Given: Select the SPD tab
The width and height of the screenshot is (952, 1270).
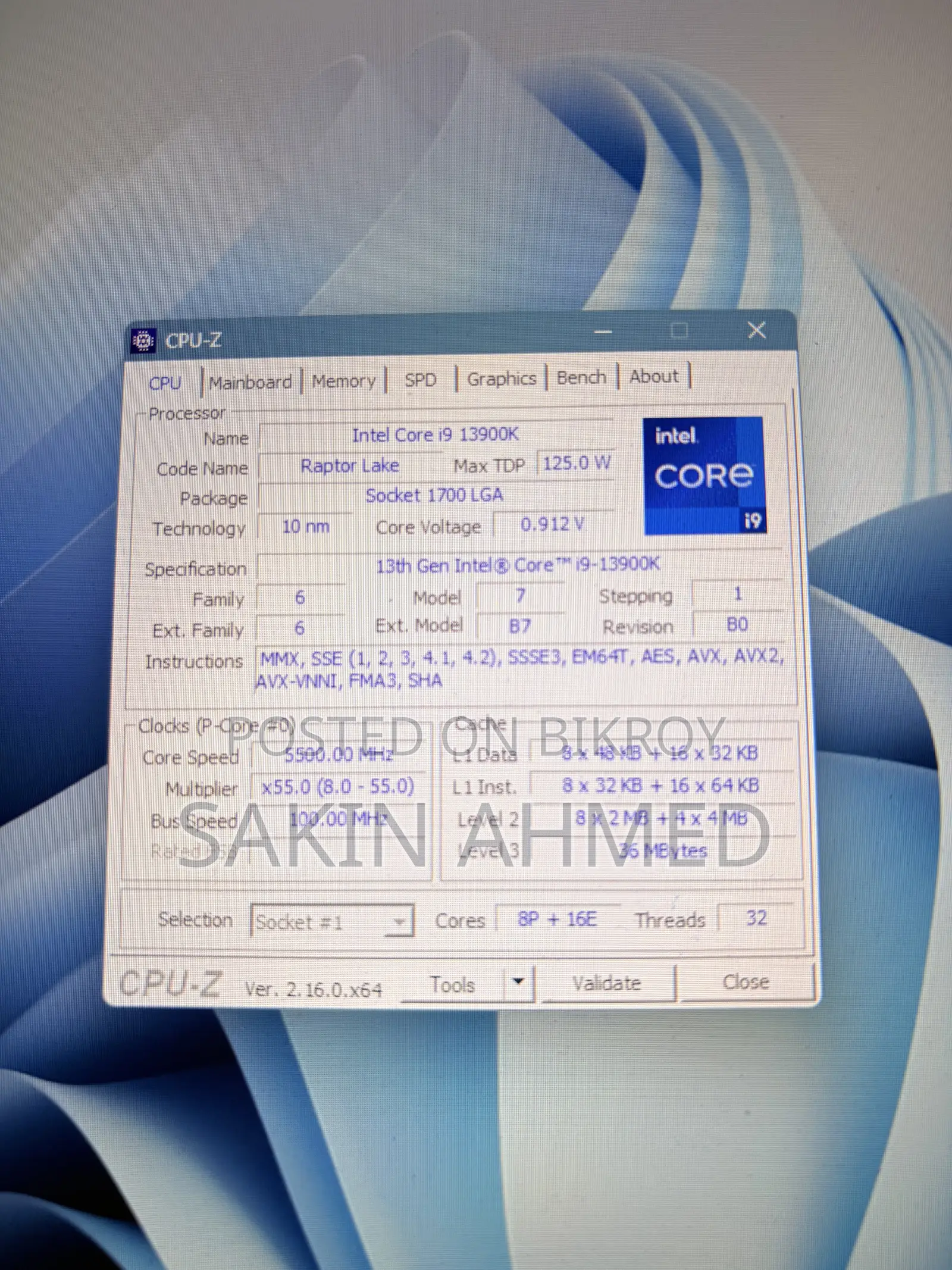Looking at the screenshot, I should pos(420,380).
